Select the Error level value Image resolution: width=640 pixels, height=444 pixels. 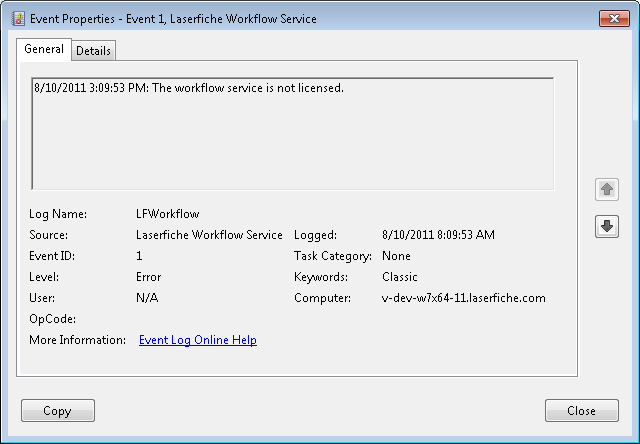[148, 277]
